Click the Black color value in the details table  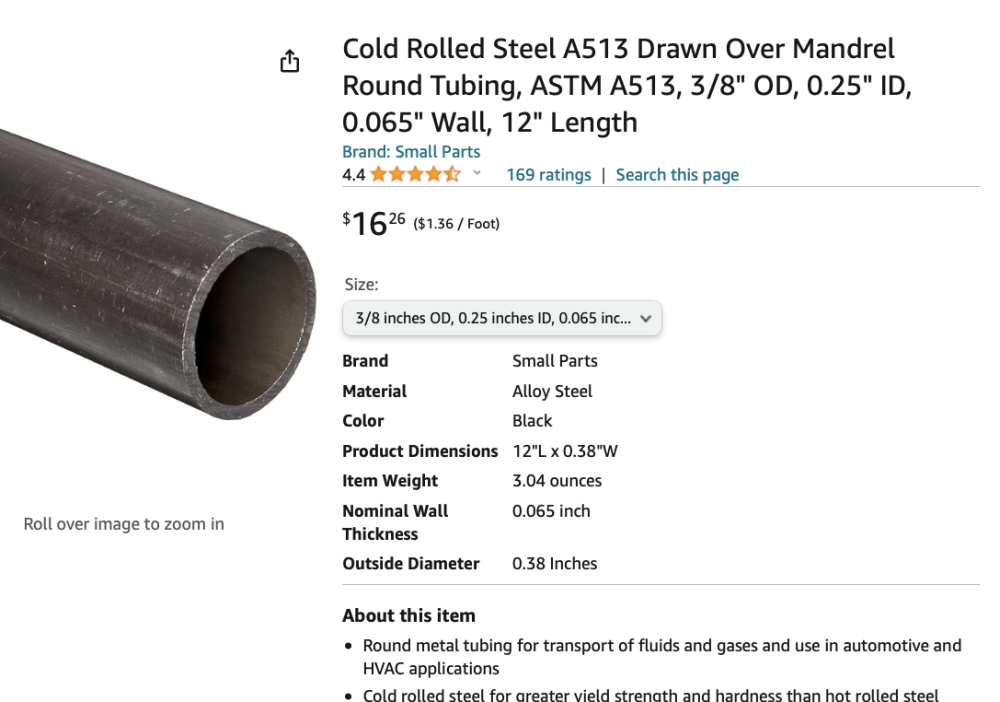pos(532,421)
